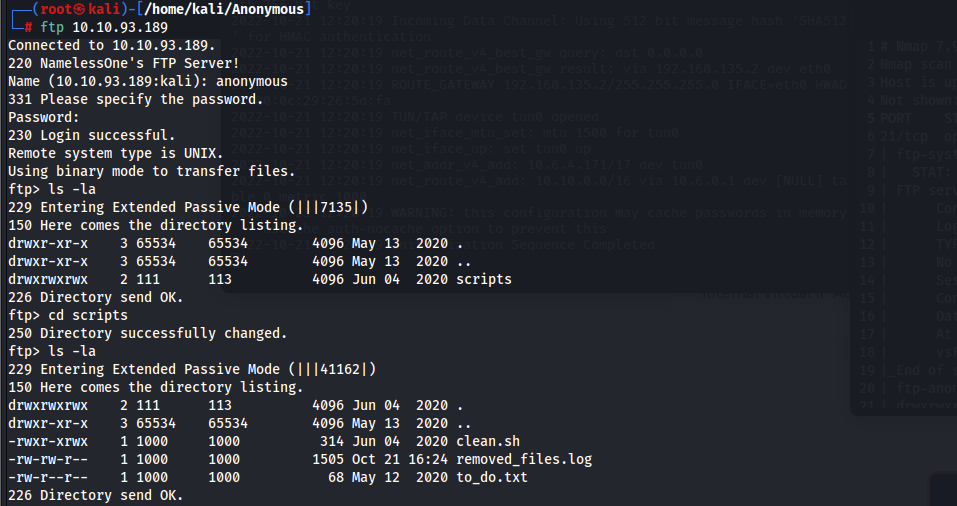Click the to_do.txt filename
The height and width of the screenshot is (506, 957).
[491, 477]
